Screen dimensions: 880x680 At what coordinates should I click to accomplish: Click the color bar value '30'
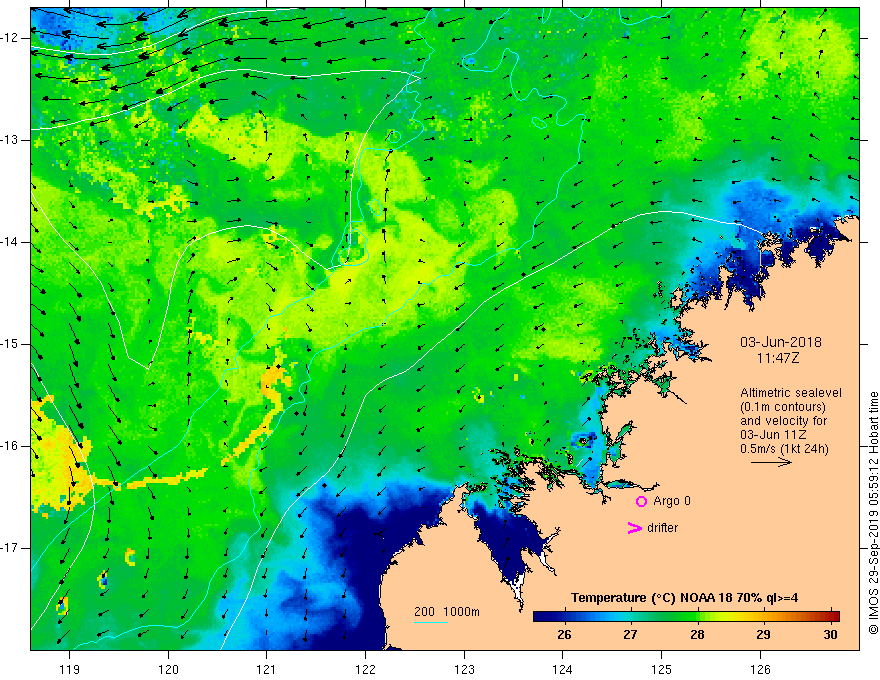(831, 635)
